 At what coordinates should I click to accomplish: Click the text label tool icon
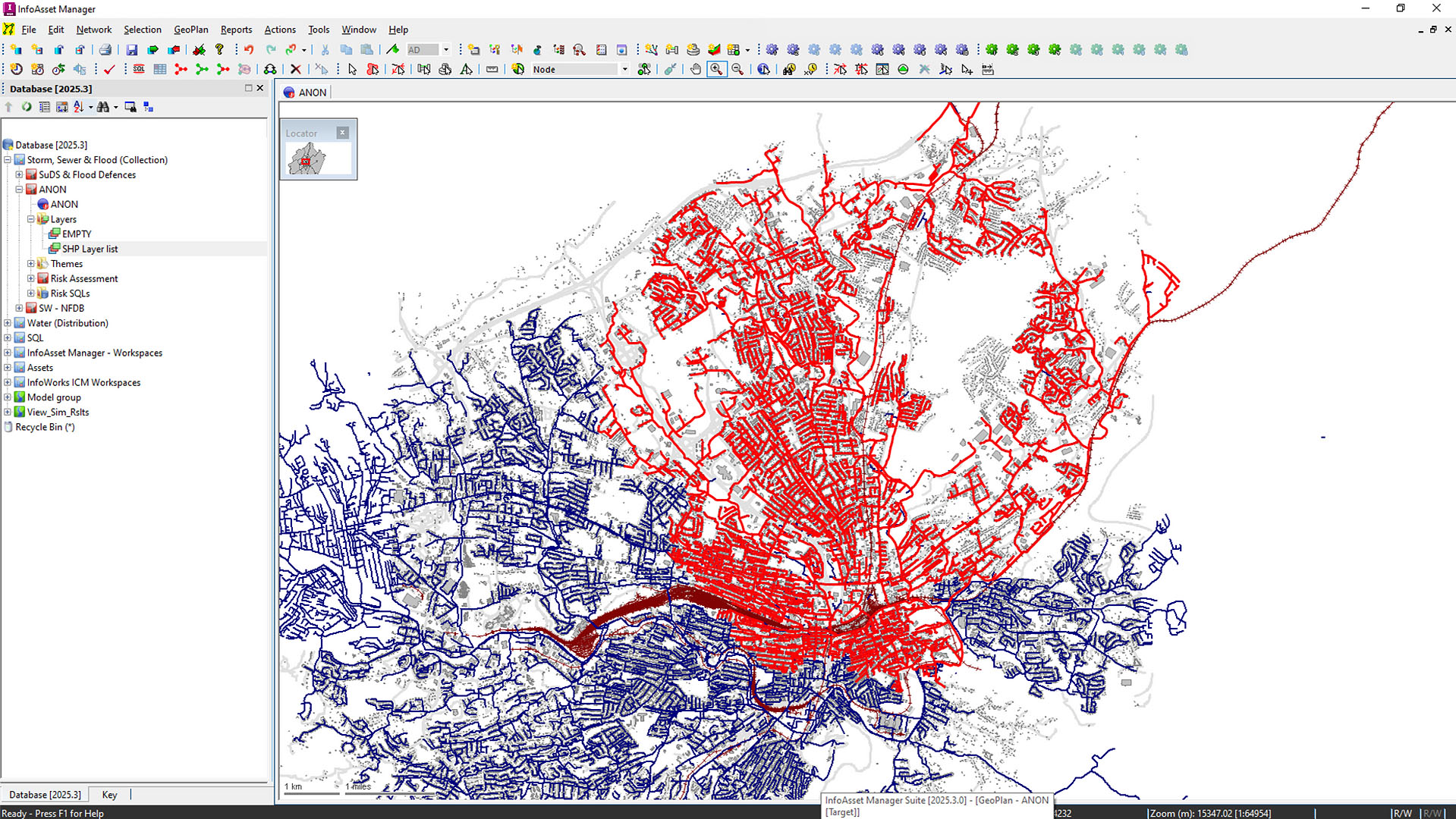coord(467,70)
